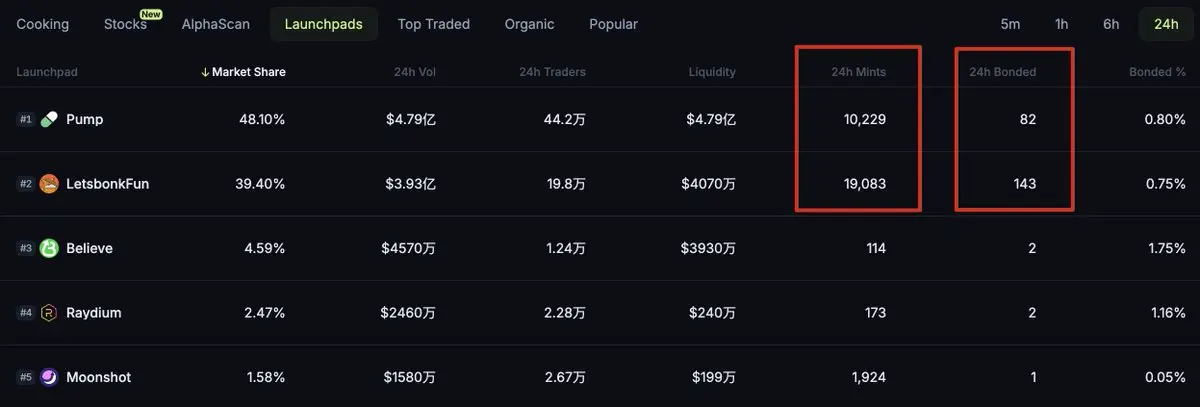Click the green Believe logo icon
1200x407 pixels.
49,248
